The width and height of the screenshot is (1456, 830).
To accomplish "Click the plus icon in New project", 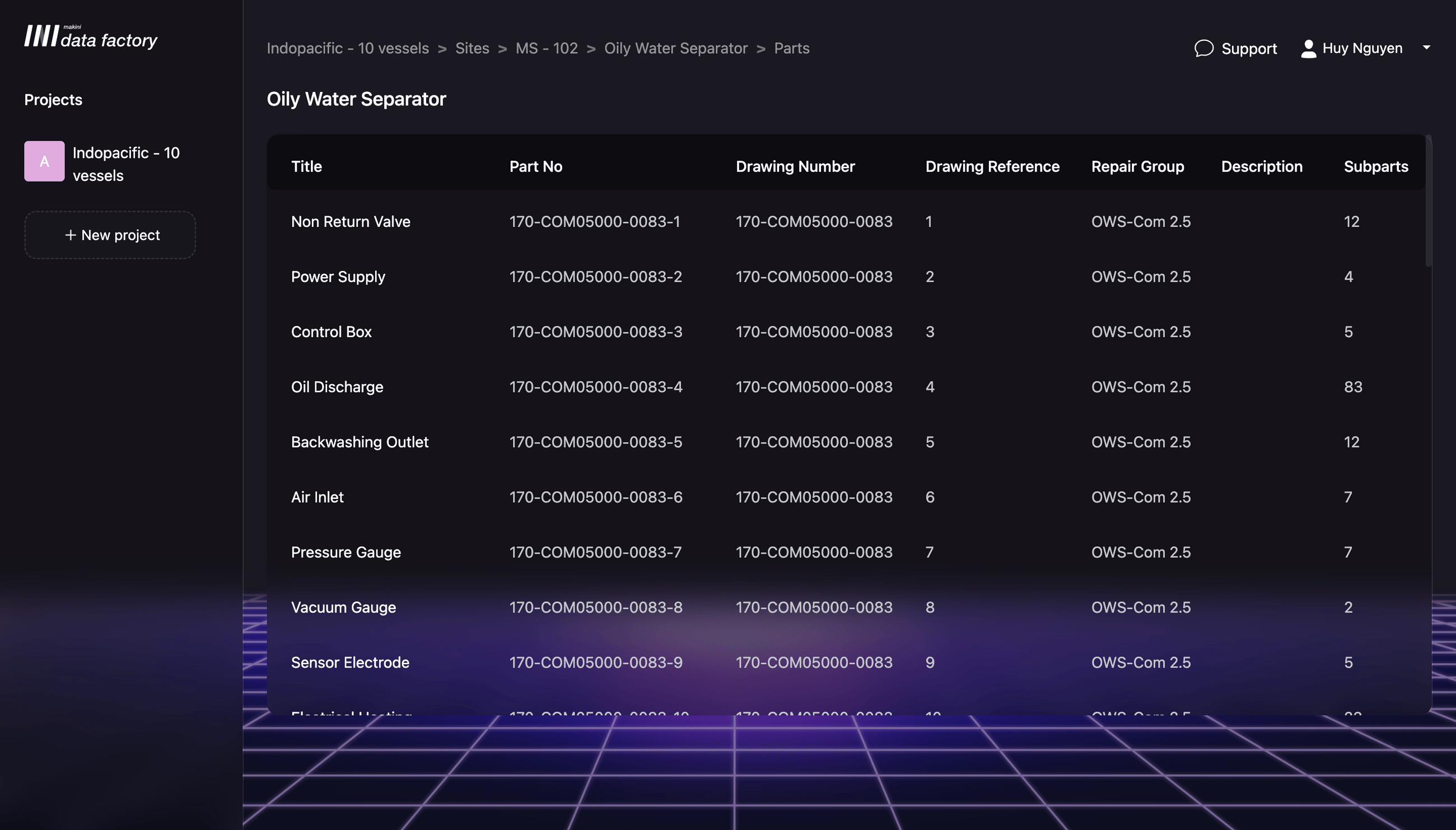I will coord(70,235).
